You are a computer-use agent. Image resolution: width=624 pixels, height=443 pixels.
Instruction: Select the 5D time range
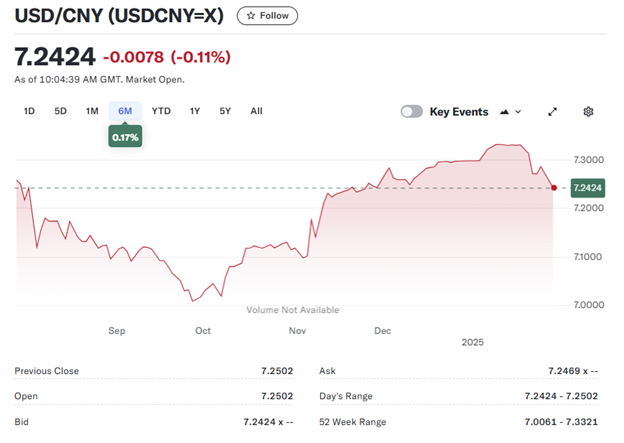coord(60,111)
